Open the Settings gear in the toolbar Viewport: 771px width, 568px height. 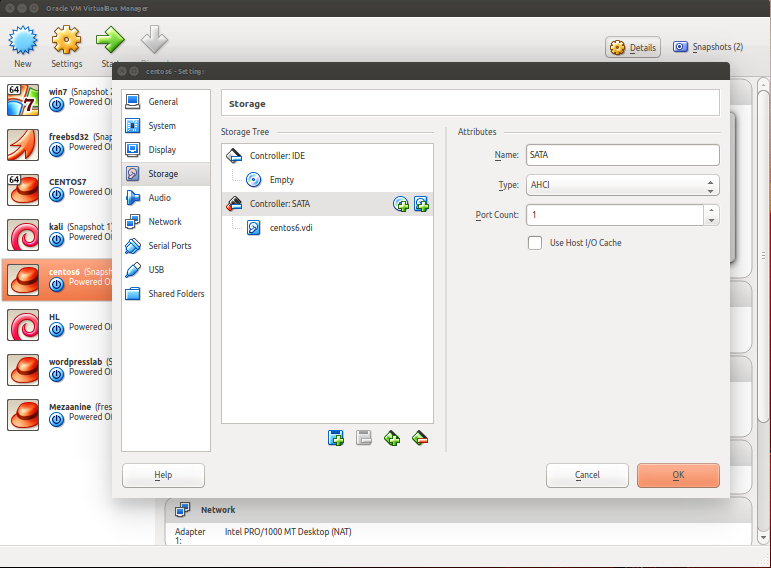67,45
